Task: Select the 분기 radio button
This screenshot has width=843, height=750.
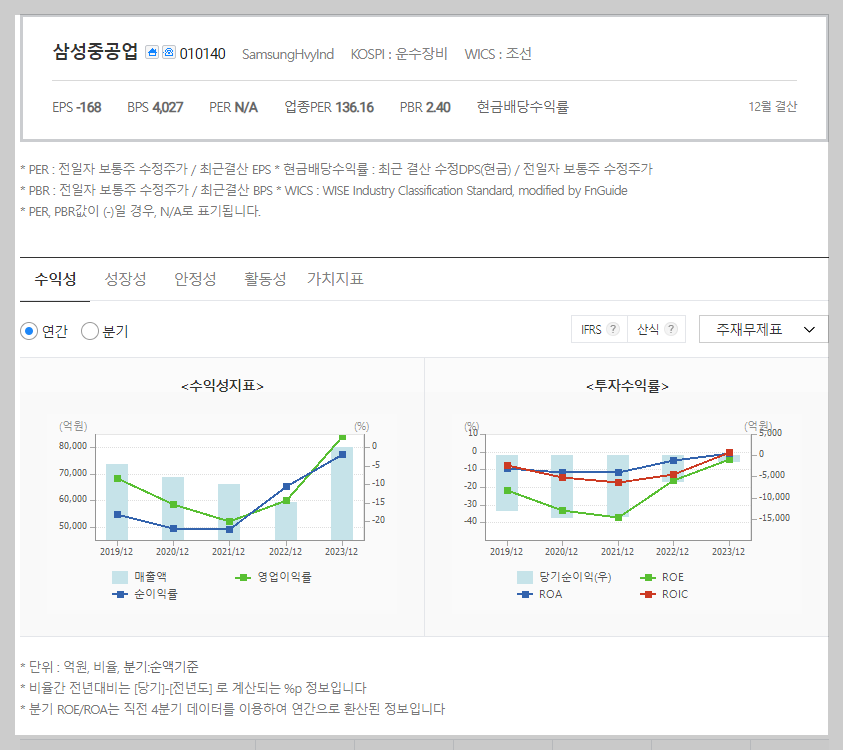Action: tap(90, 331)
